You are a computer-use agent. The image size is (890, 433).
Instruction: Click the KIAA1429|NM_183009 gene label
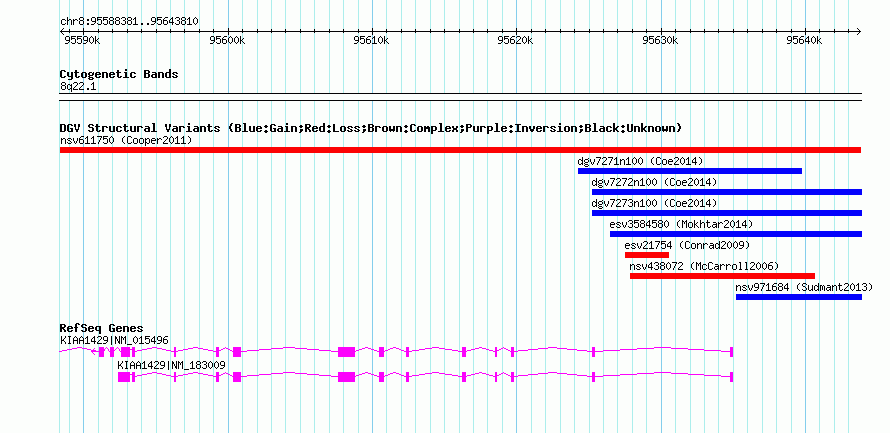click(x=171, y=365)
